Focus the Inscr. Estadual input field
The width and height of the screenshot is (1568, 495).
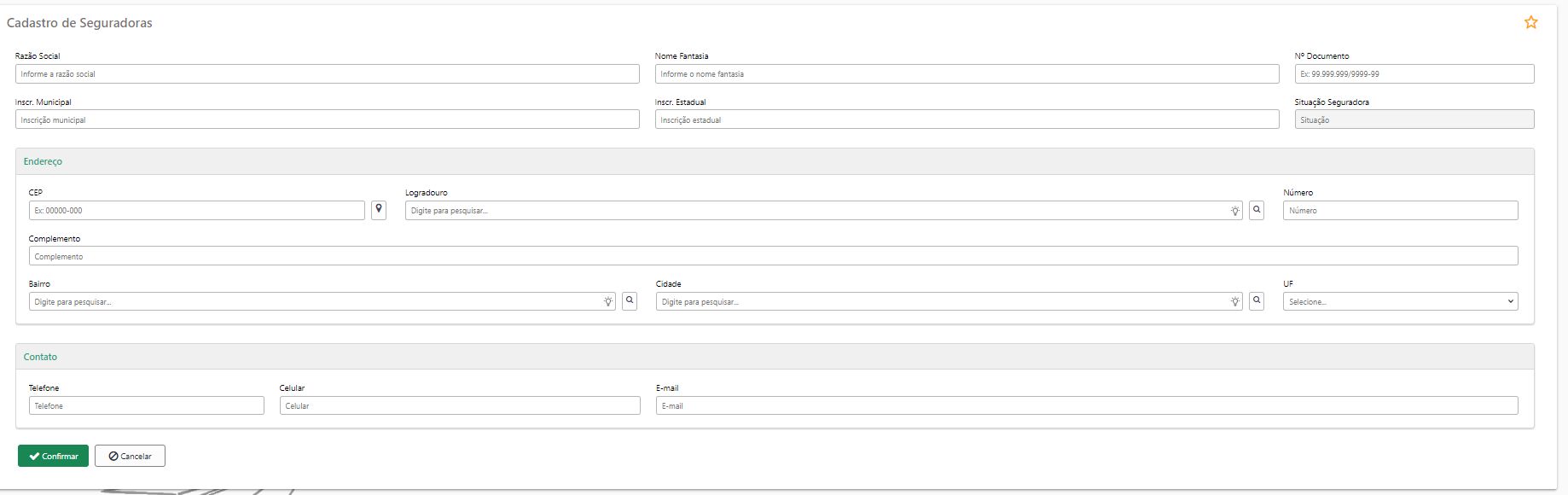967,119
